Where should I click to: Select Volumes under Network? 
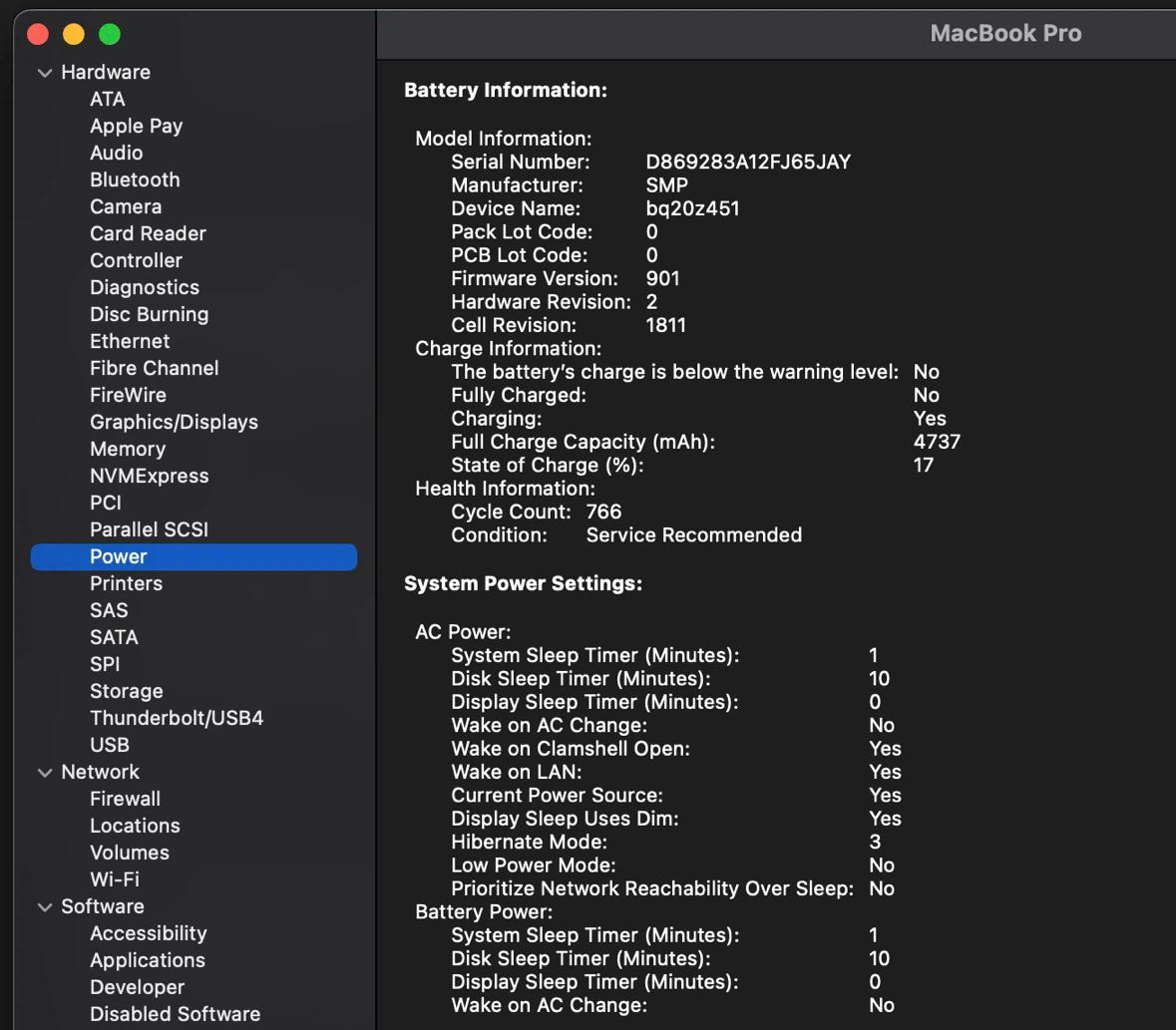pos(130,854)
